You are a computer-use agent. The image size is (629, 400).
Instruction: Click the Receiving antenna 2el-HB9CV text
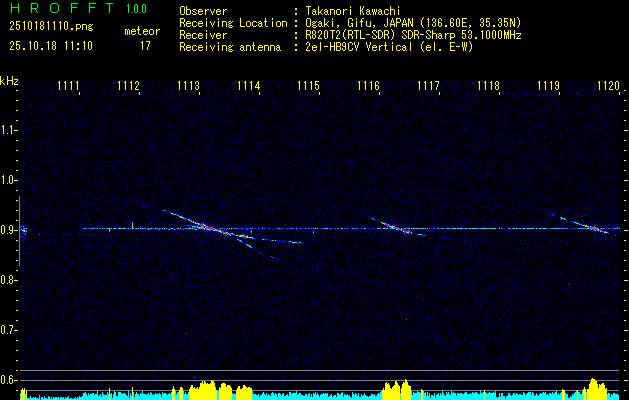coord(389,47)
